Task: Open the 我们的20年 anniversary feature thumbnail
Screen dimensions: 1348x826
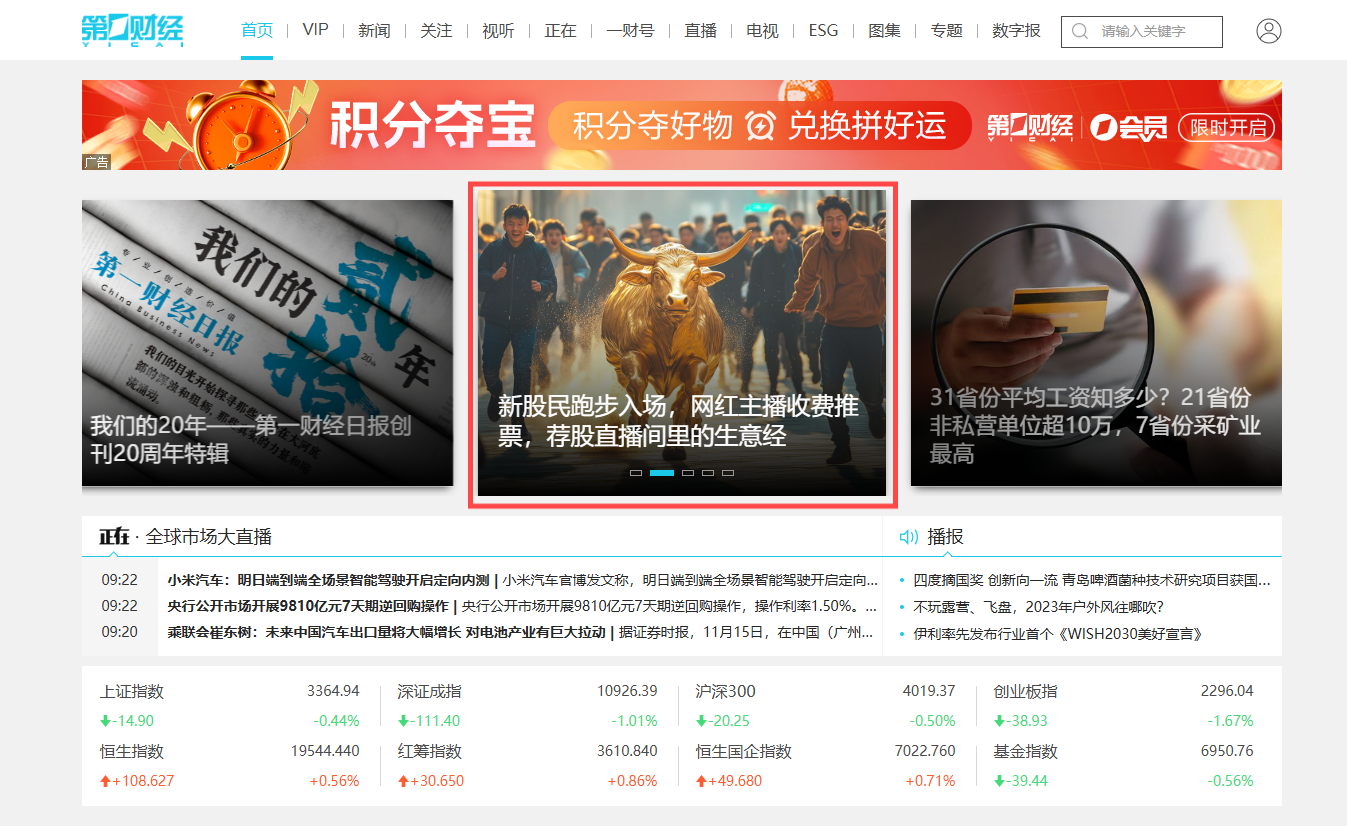Action: click(x=267, y=343)
